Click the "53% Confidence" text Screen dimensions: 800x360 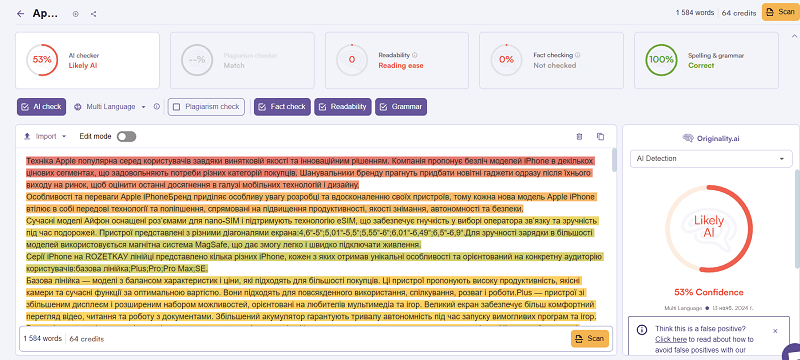point(709,293)
